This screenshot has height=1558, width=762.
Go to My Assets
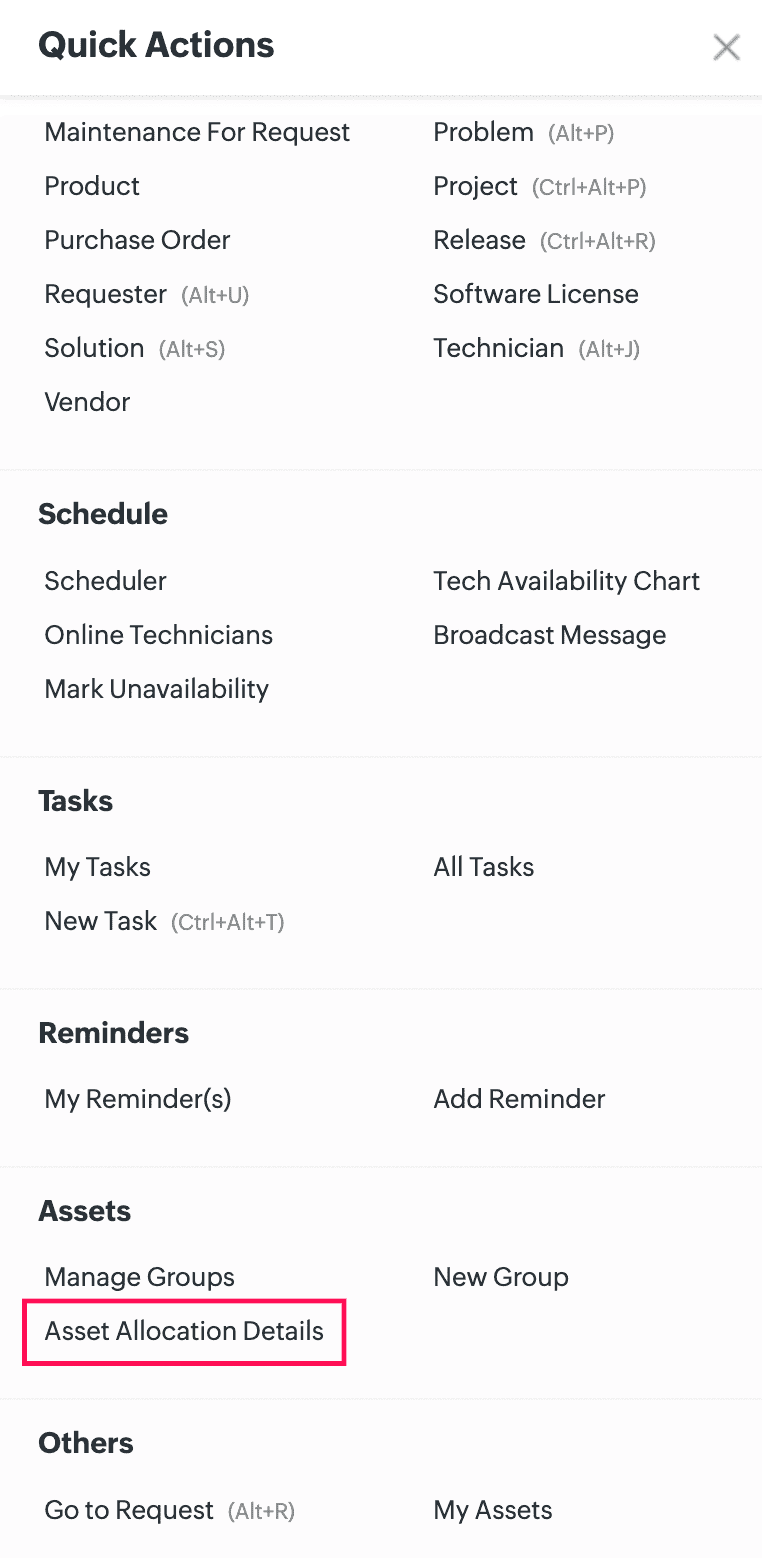tap(492, 1511)
